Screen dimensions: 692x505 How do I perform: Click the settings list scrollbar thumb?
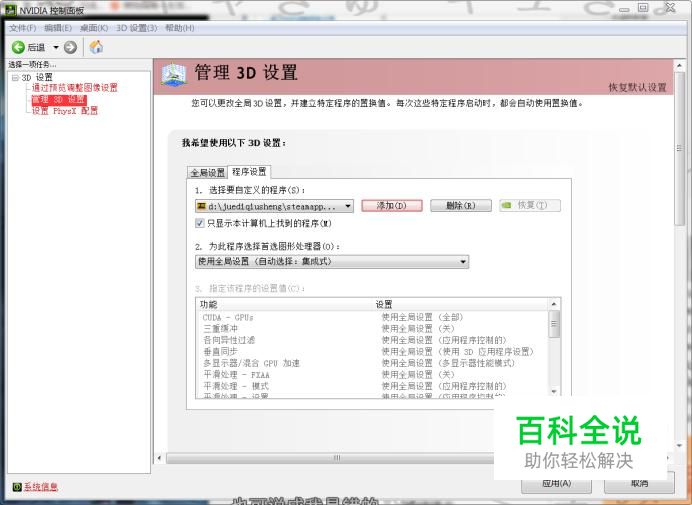pos(554,324)
